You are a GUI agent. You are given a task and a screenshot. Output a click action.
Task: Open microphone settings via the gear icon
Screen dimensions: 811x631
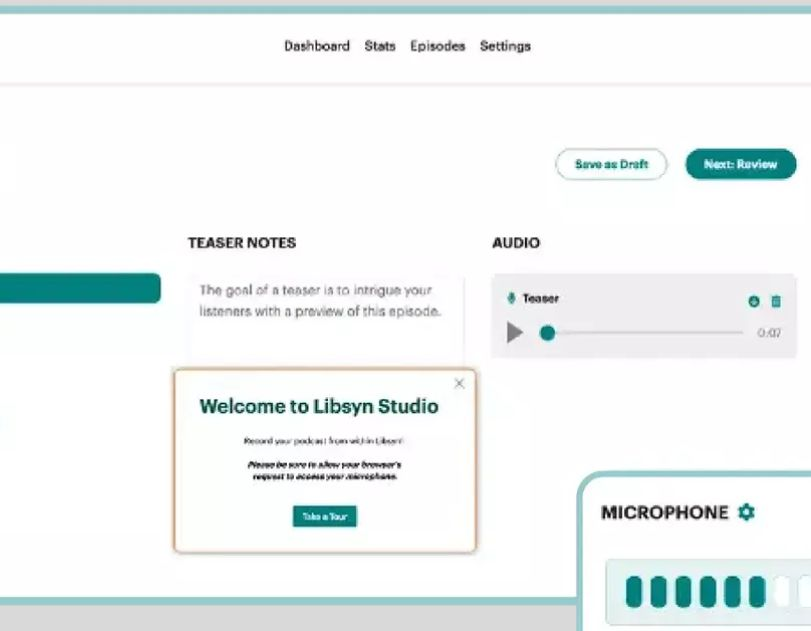tap(746, 512)
